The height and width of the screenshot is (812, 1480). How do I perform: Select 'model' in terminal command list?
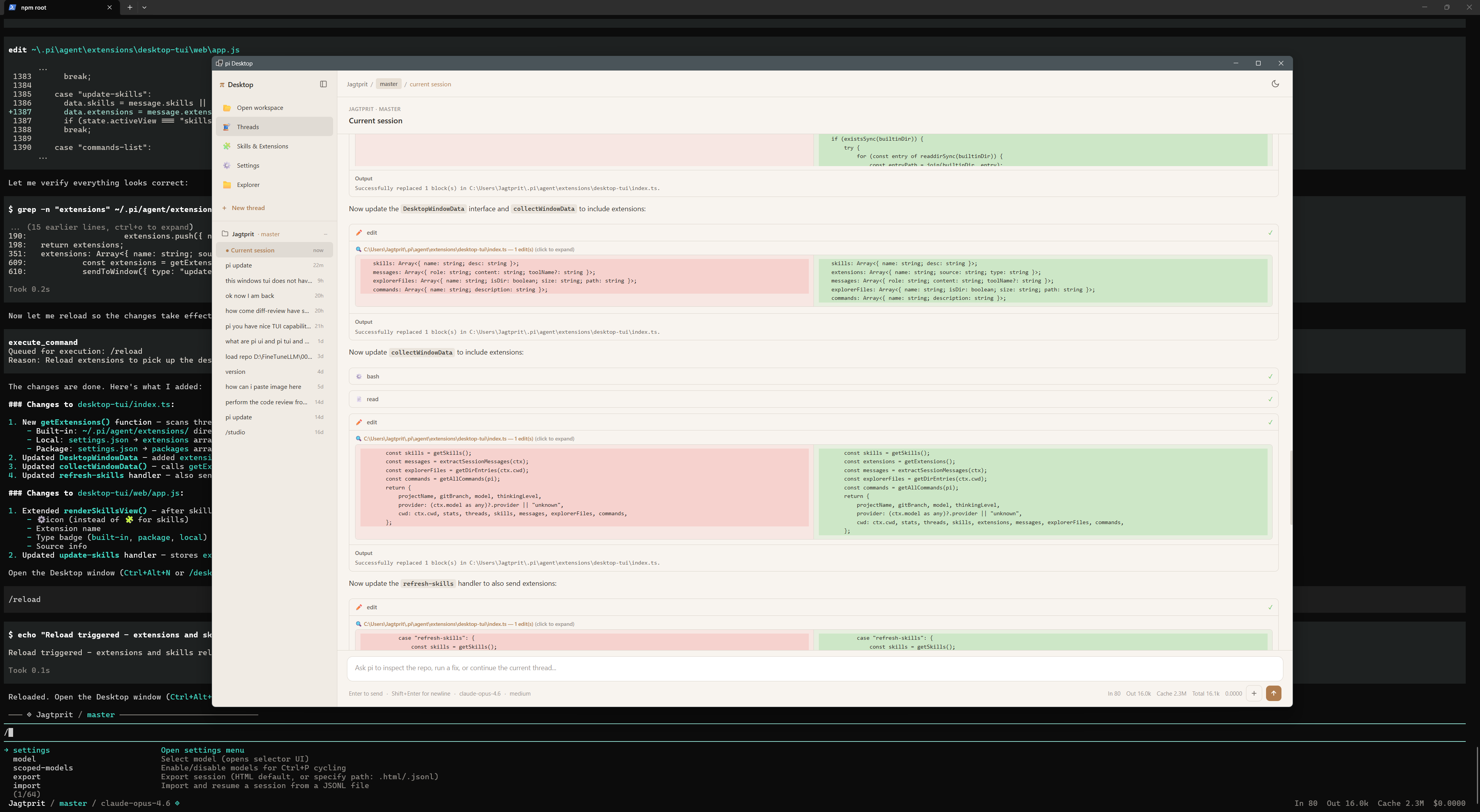[24, 759]
